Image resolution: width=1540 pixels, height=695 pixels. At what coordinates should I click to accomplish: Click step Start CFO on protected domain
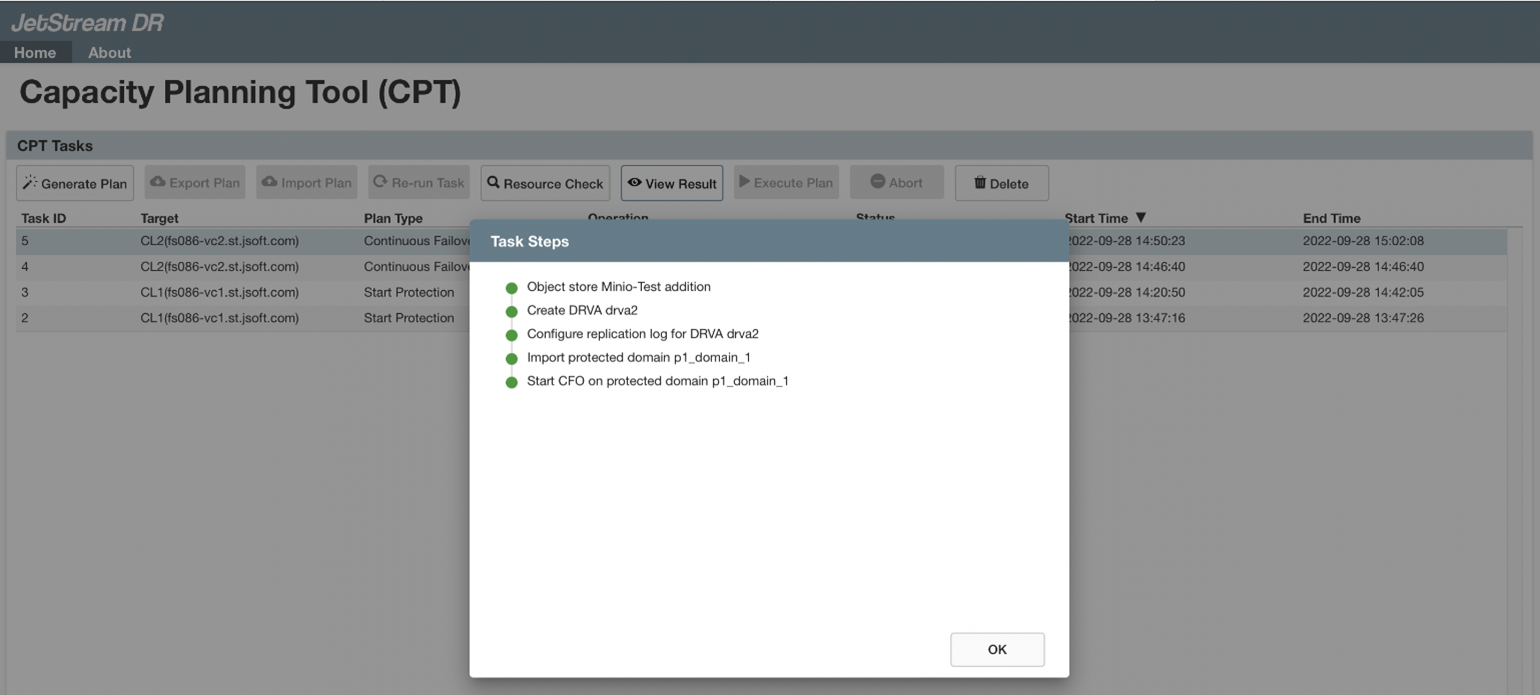657,381
